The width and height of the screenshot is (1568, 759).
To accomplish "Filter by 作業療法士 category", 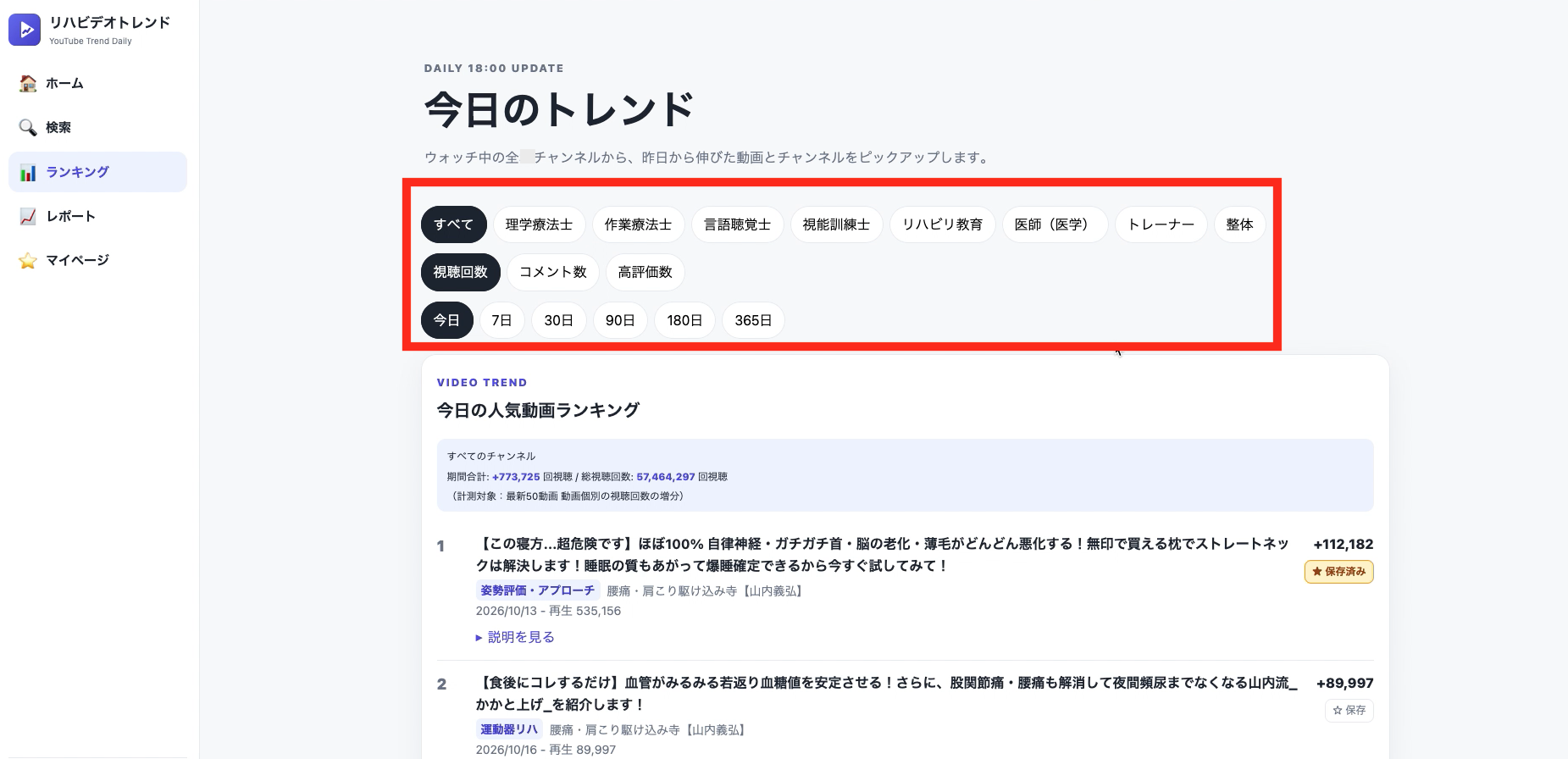I will (x=638, y=224).
